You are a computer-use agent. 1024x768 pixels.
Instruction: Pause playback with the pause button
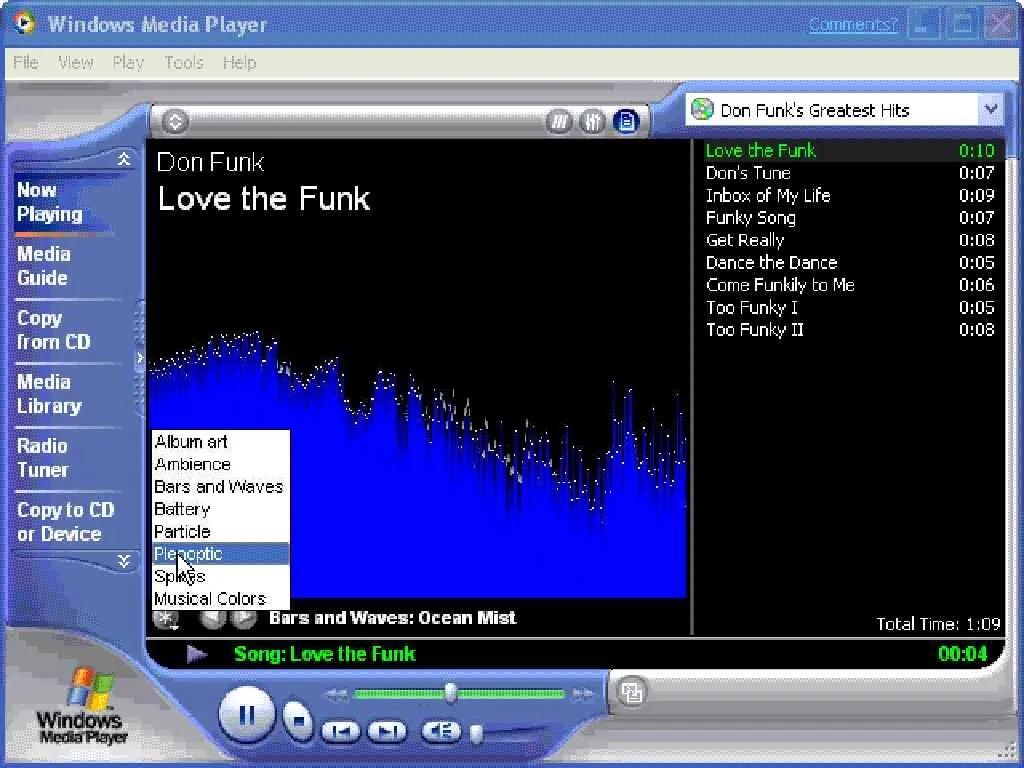tap(247, 714)
